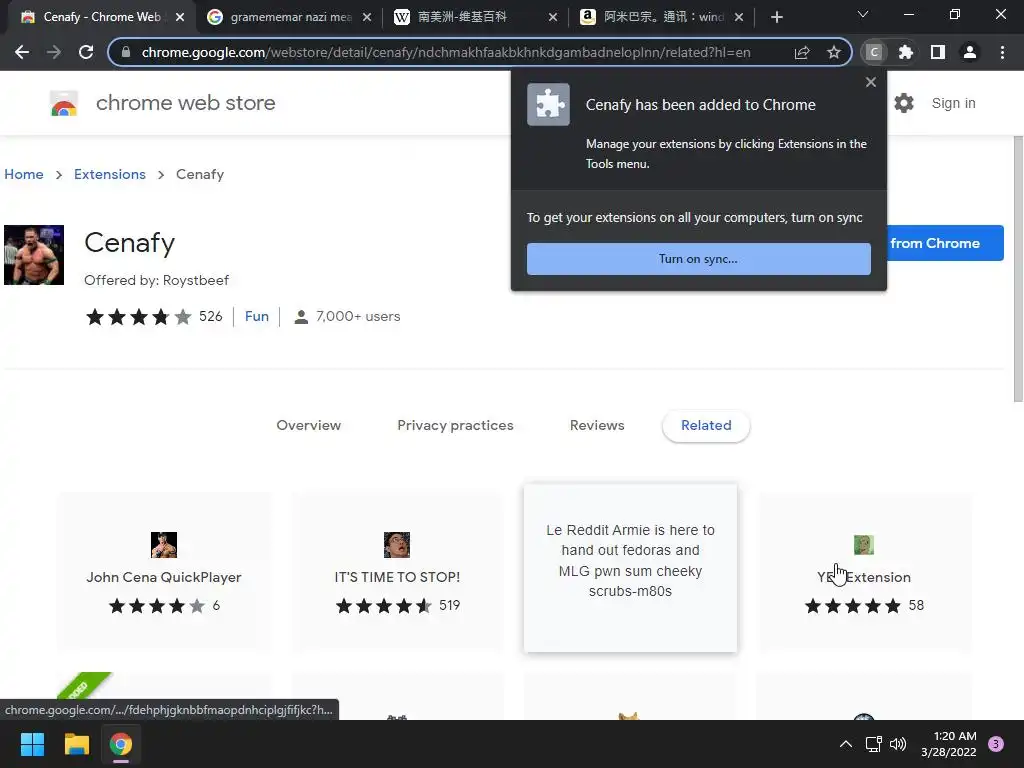Close the gramememar nazi Google tab
Screen dimensions: 1024x768
[367, 17]
